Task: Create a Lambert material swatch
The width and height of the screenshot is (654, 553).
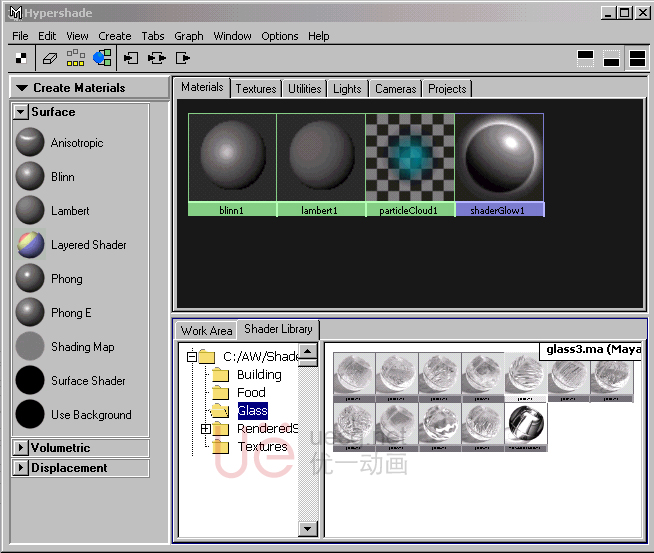Action: 30,210
